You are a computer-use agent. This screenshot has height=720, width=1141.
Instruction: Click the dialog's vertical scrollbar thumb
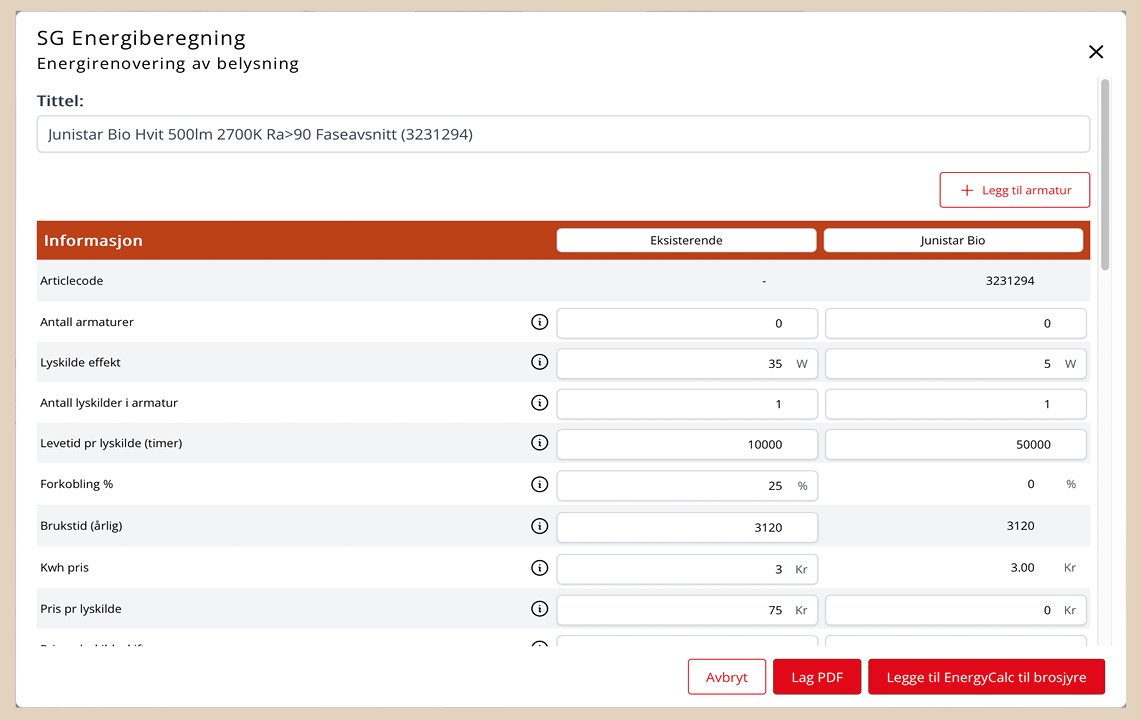point(1105,175)
